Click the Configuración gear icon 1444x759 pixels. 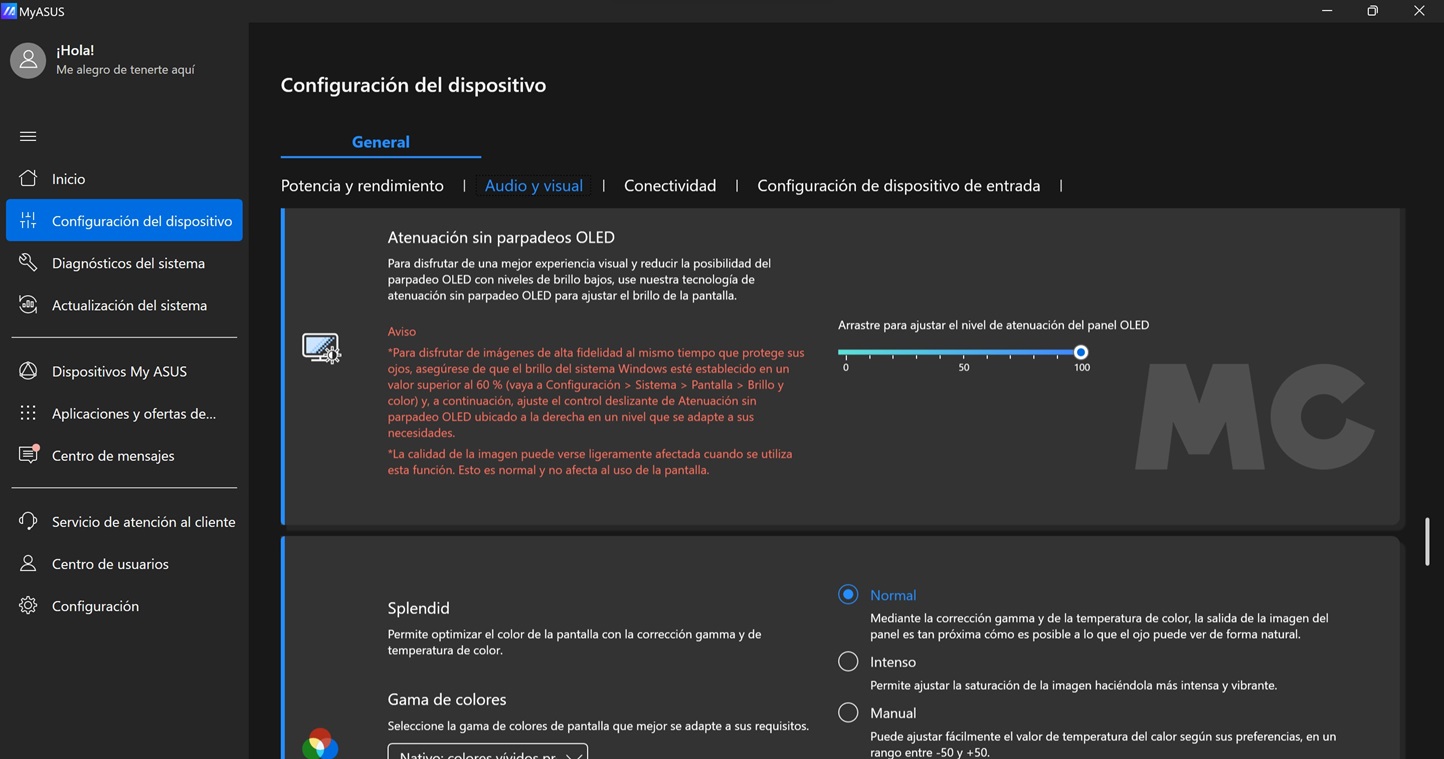[x=28, y=606]
